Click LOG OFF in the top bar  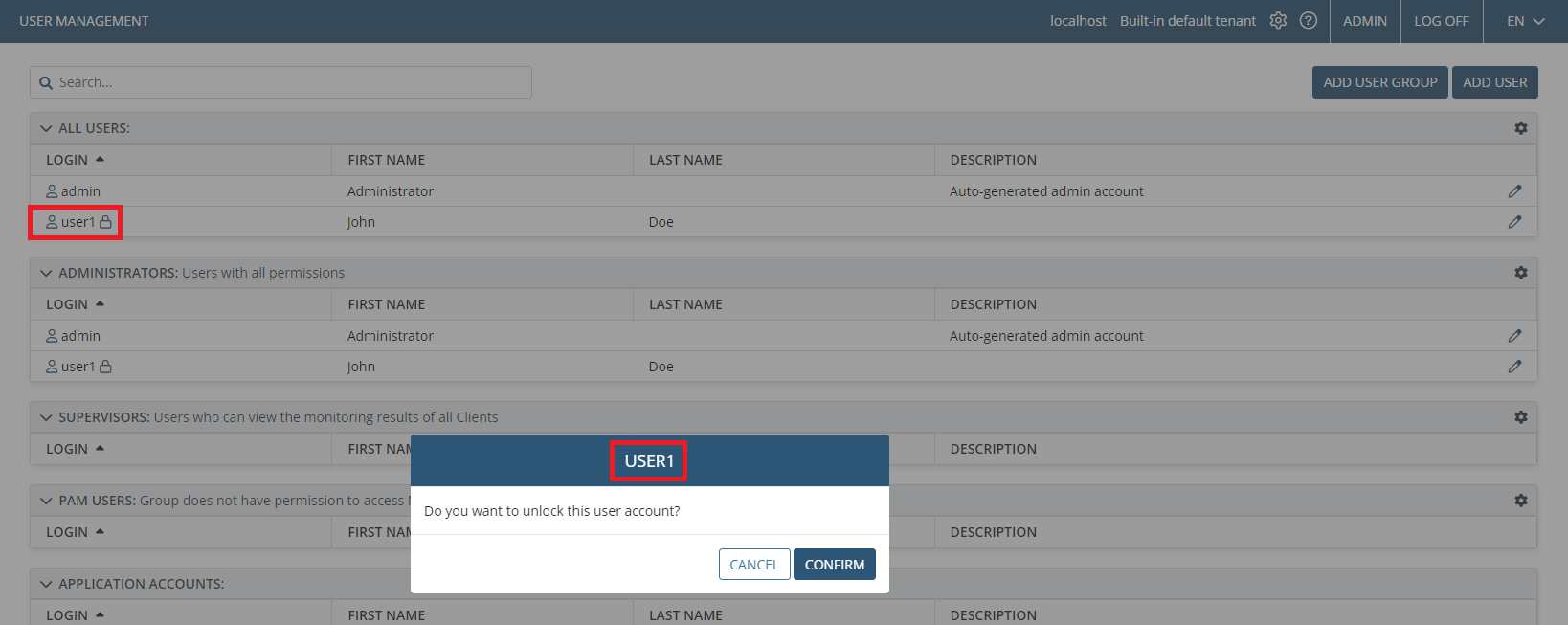pos(1441,21)
